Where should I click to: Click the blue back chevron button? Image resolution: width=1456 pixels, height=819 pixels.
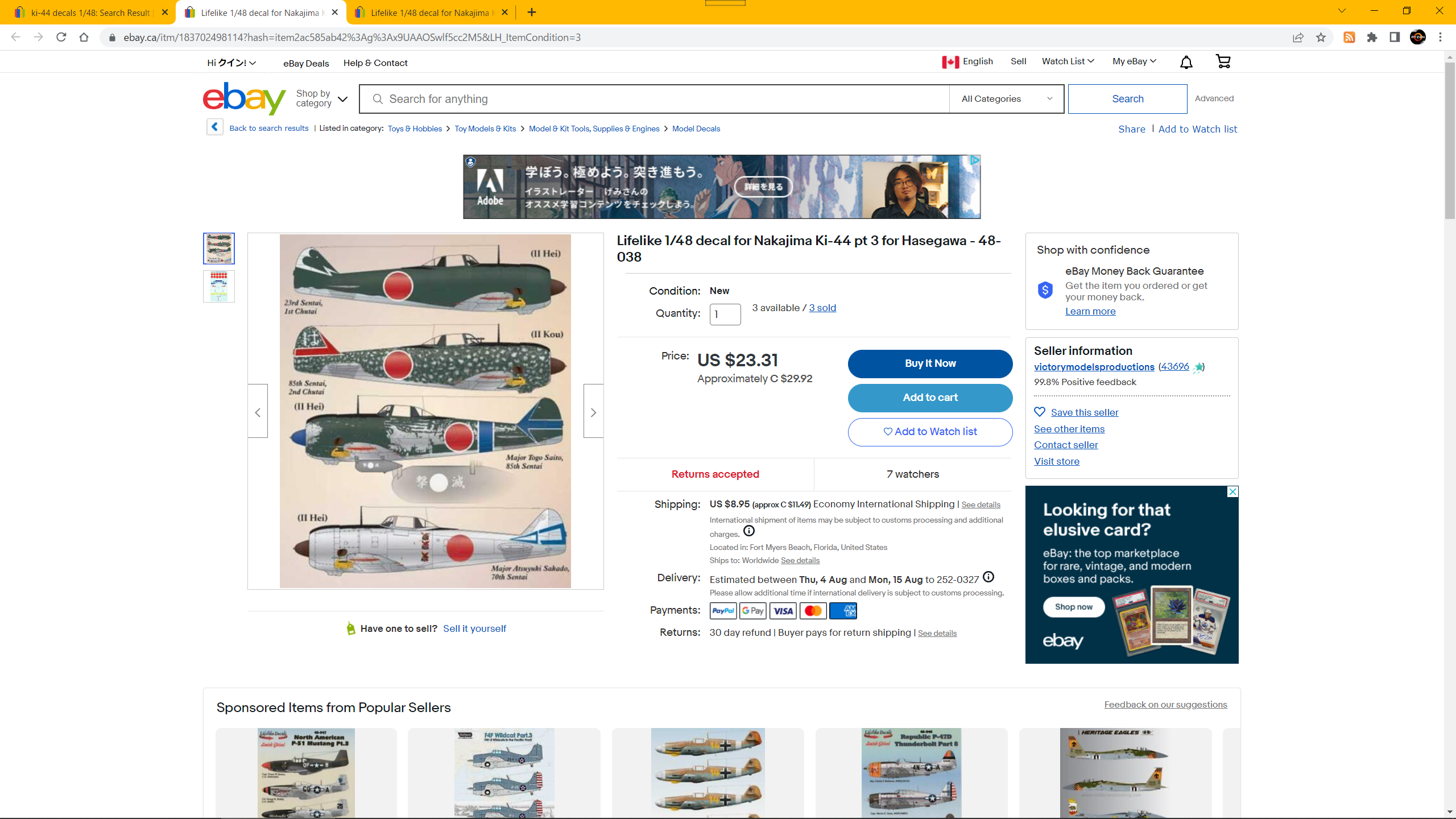[214, 127]
